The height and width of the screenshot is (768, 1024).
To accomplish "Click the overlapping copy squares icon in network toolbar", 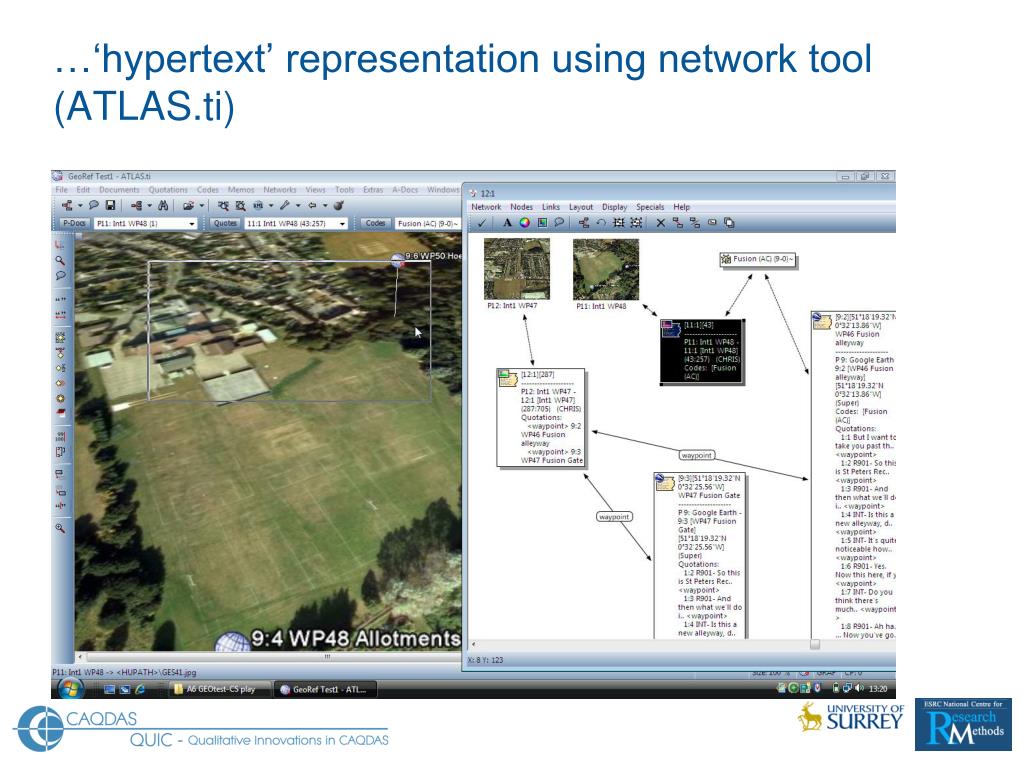I will click(x=729, y=223).
